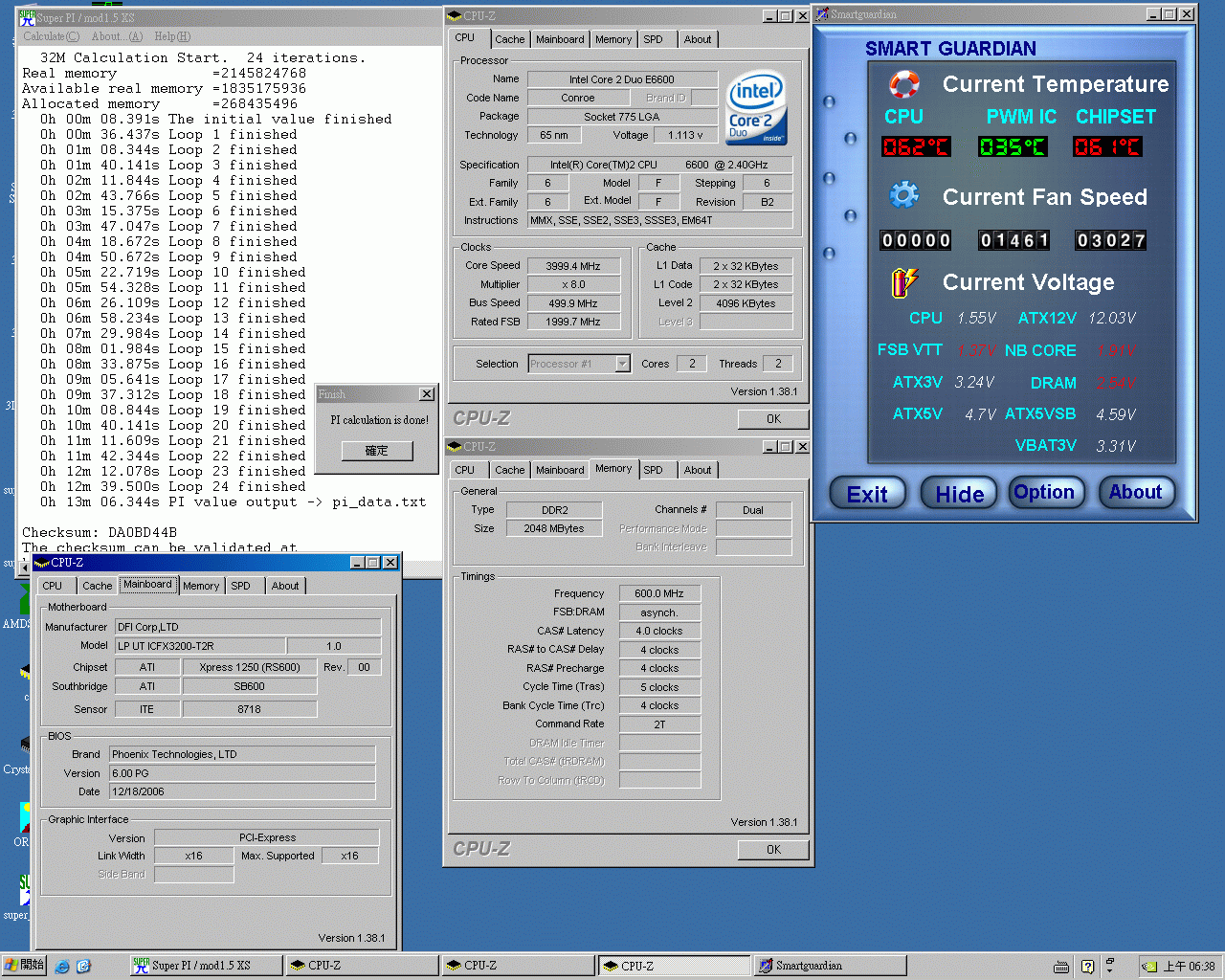
Task: Click the chipset field 'Xpress 1250 (RS600)'
Action: point(250,667)
